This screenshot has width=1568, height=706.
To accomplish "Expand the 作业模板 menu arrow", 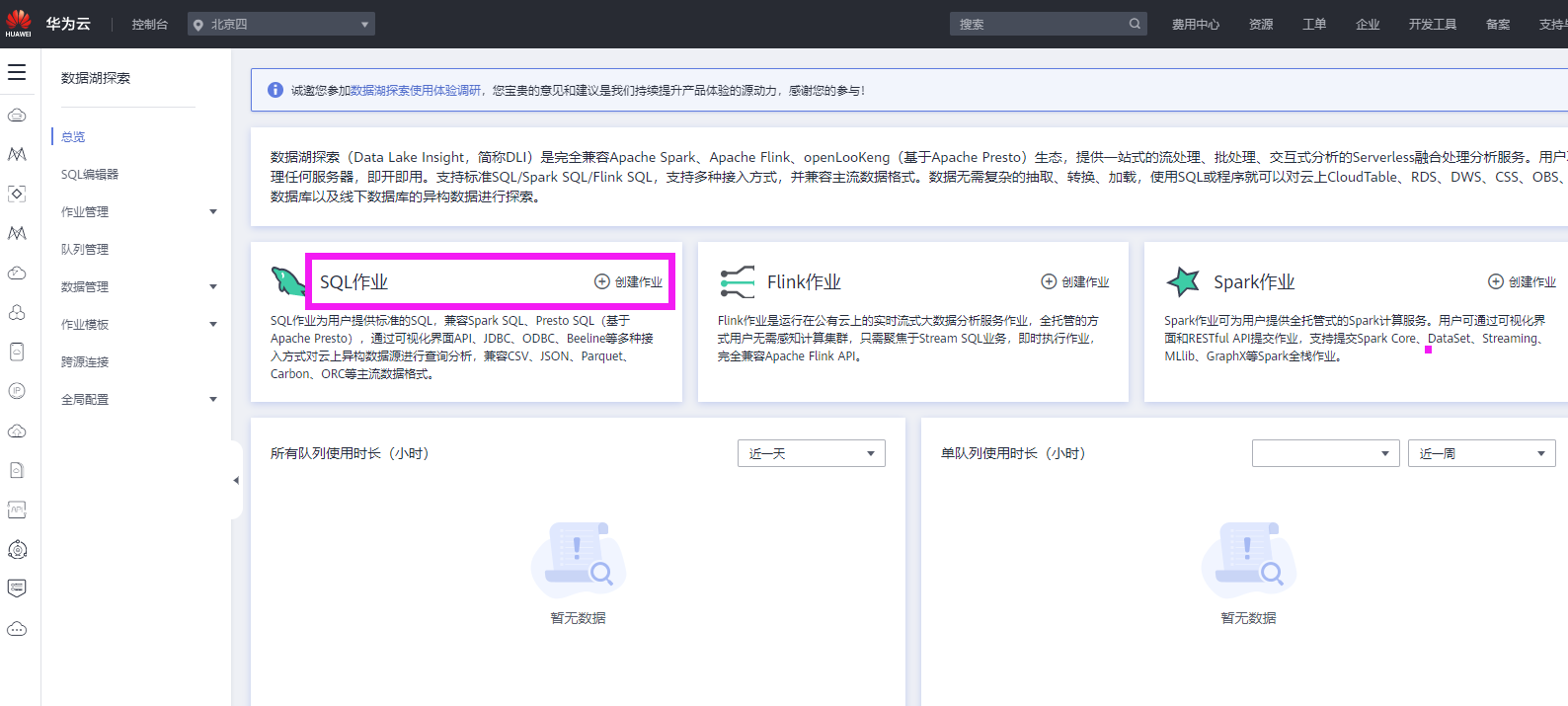I will 213,324.
